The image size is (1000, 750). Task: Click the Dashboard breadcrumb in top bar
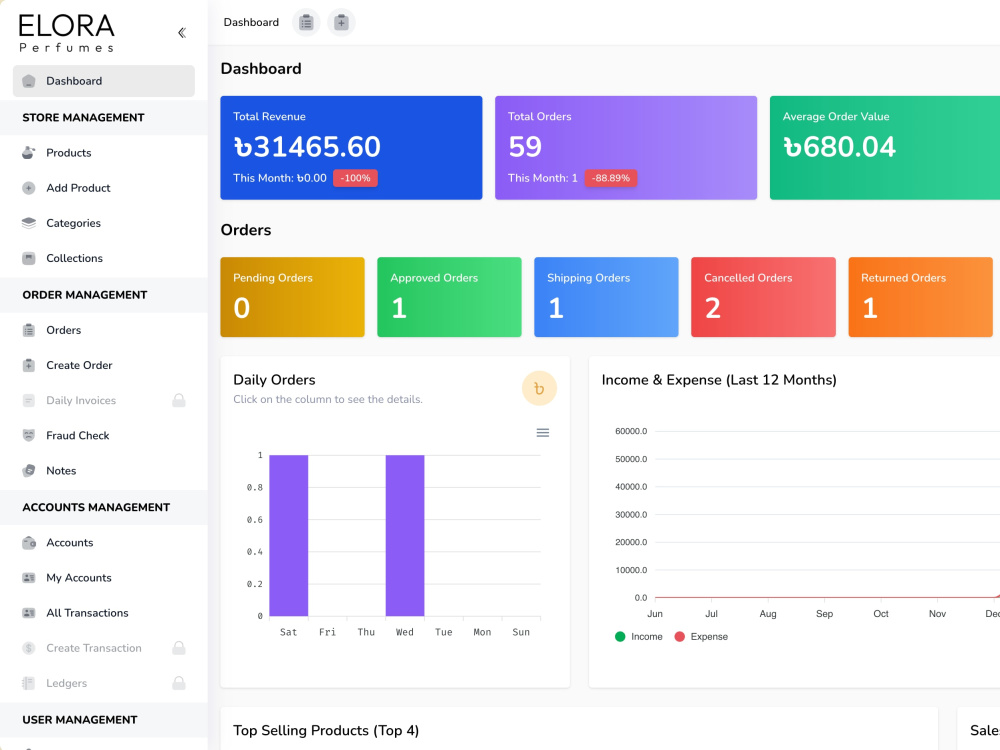(x=251, y=22)
